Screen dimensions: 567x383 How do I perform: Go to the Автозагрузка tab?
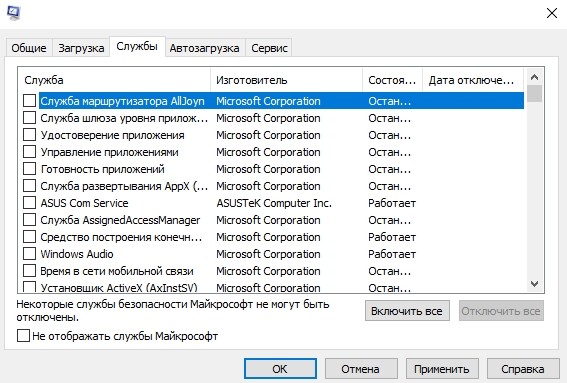pyautogui.click(x=204, y=48)
